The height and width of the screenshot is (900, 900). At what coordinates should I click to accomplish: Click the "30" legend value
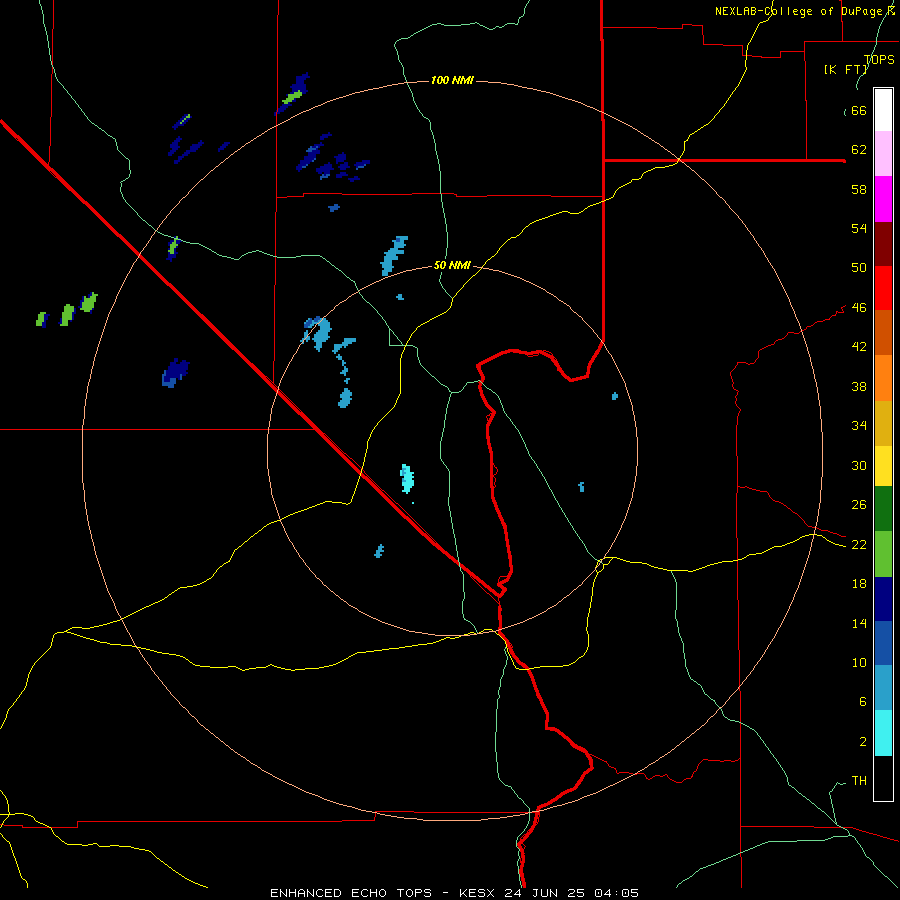pos(859,465)
